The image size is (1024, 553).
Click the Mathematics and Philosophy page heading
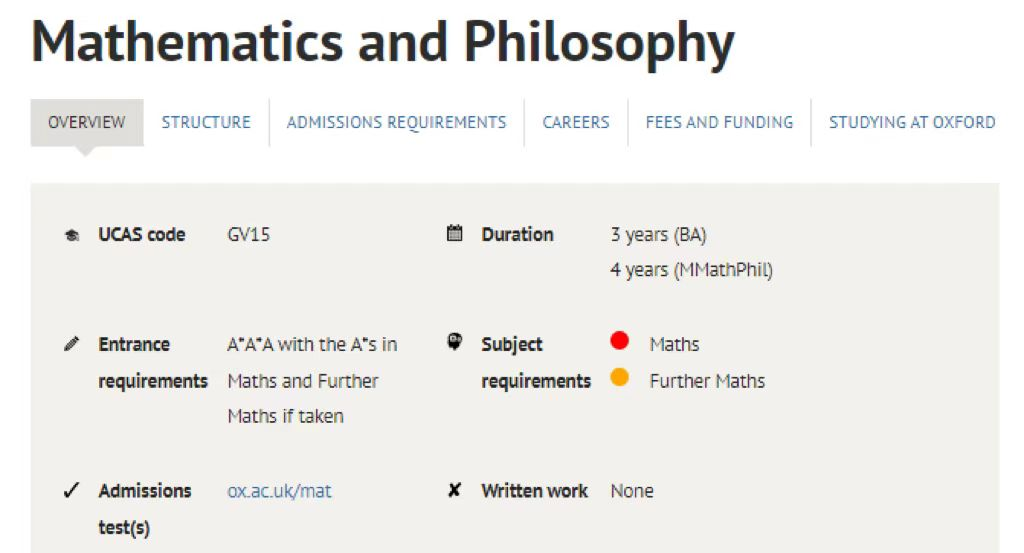(383, 43)
